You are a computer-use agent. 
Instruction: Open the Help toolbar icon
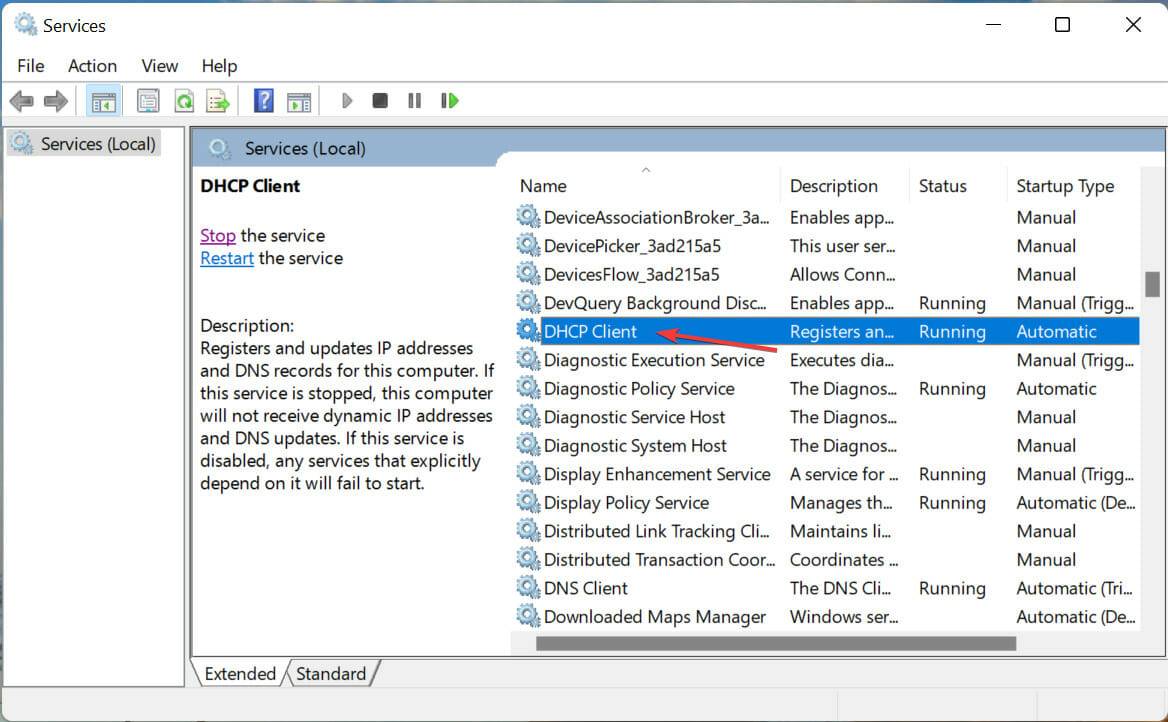[x=264, y=101]
